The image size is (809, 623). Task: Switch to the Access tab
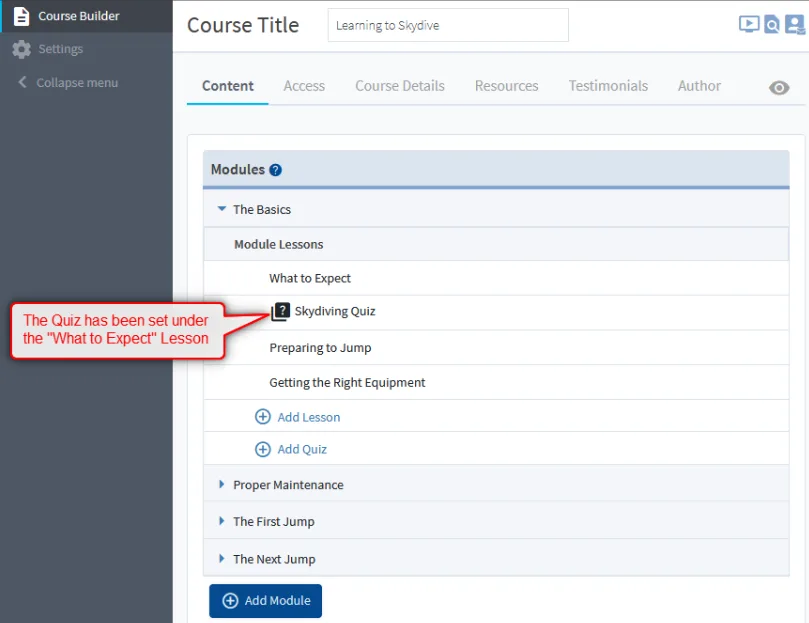click(304, 86)
